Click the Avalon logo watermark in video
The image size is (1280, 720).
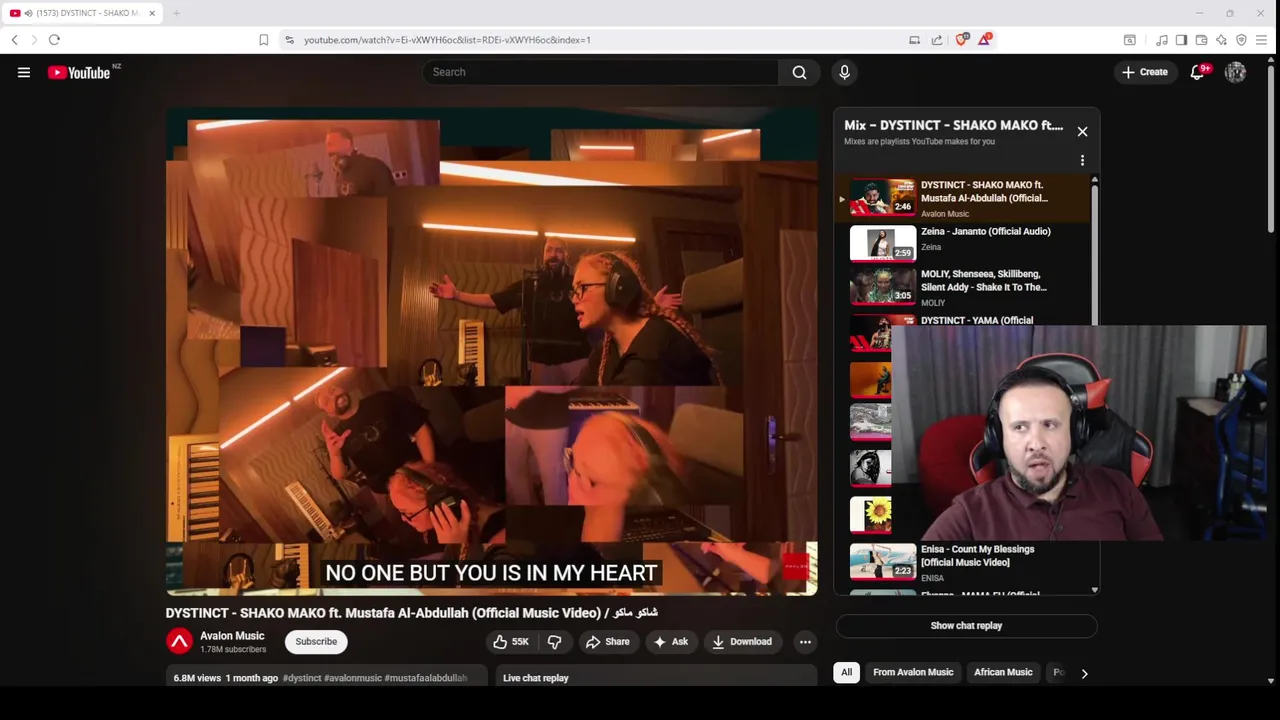point(796,566)
